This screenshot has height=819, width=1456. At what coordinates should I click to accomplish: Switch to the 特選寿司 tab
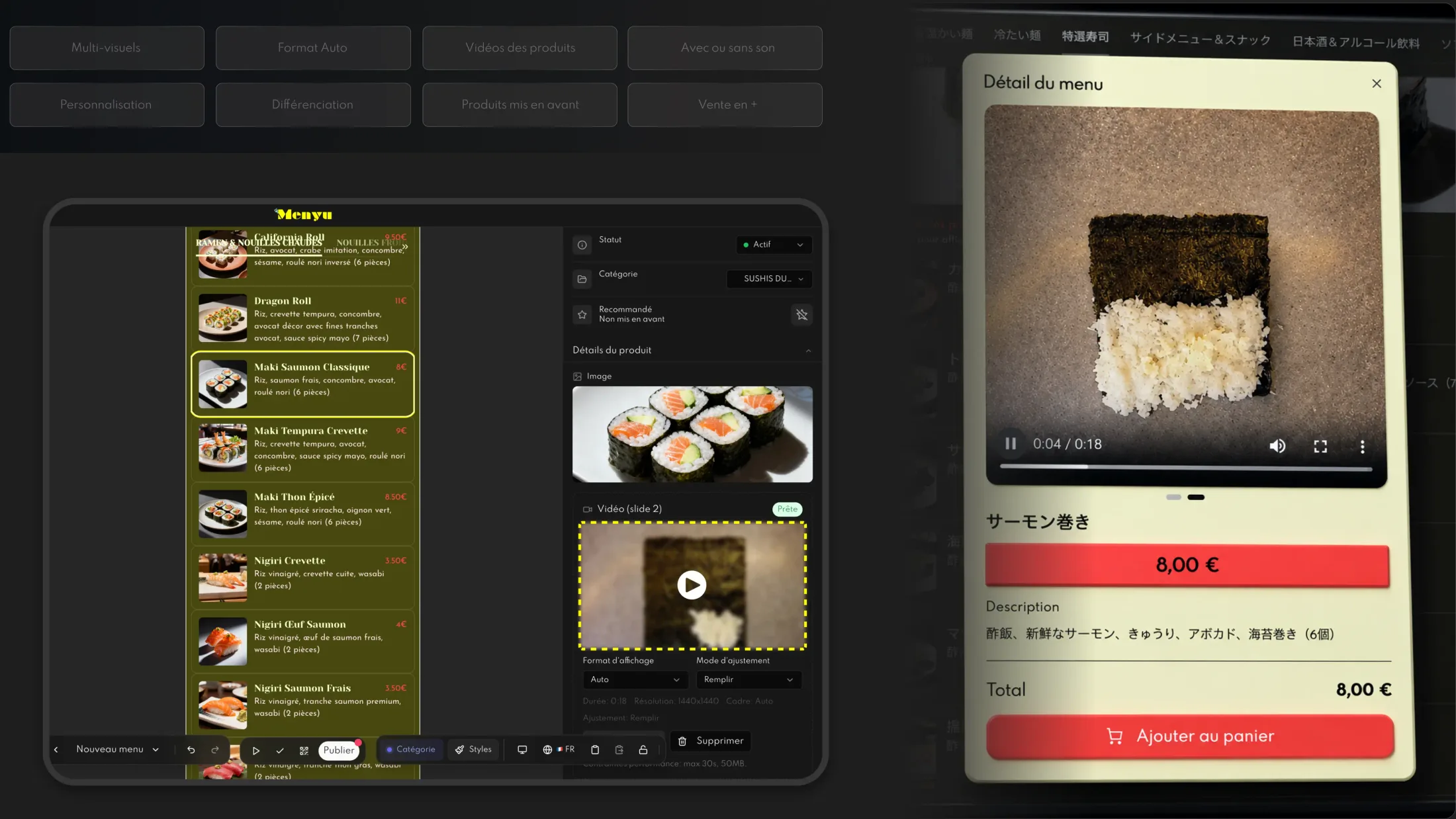[x=1085, y=36]
